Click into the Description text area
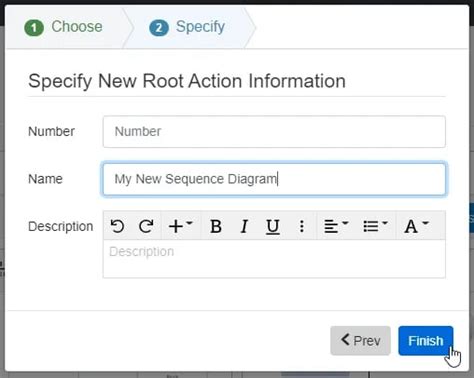The width and height of the screenshot is (474, 378). click(274, 259)
